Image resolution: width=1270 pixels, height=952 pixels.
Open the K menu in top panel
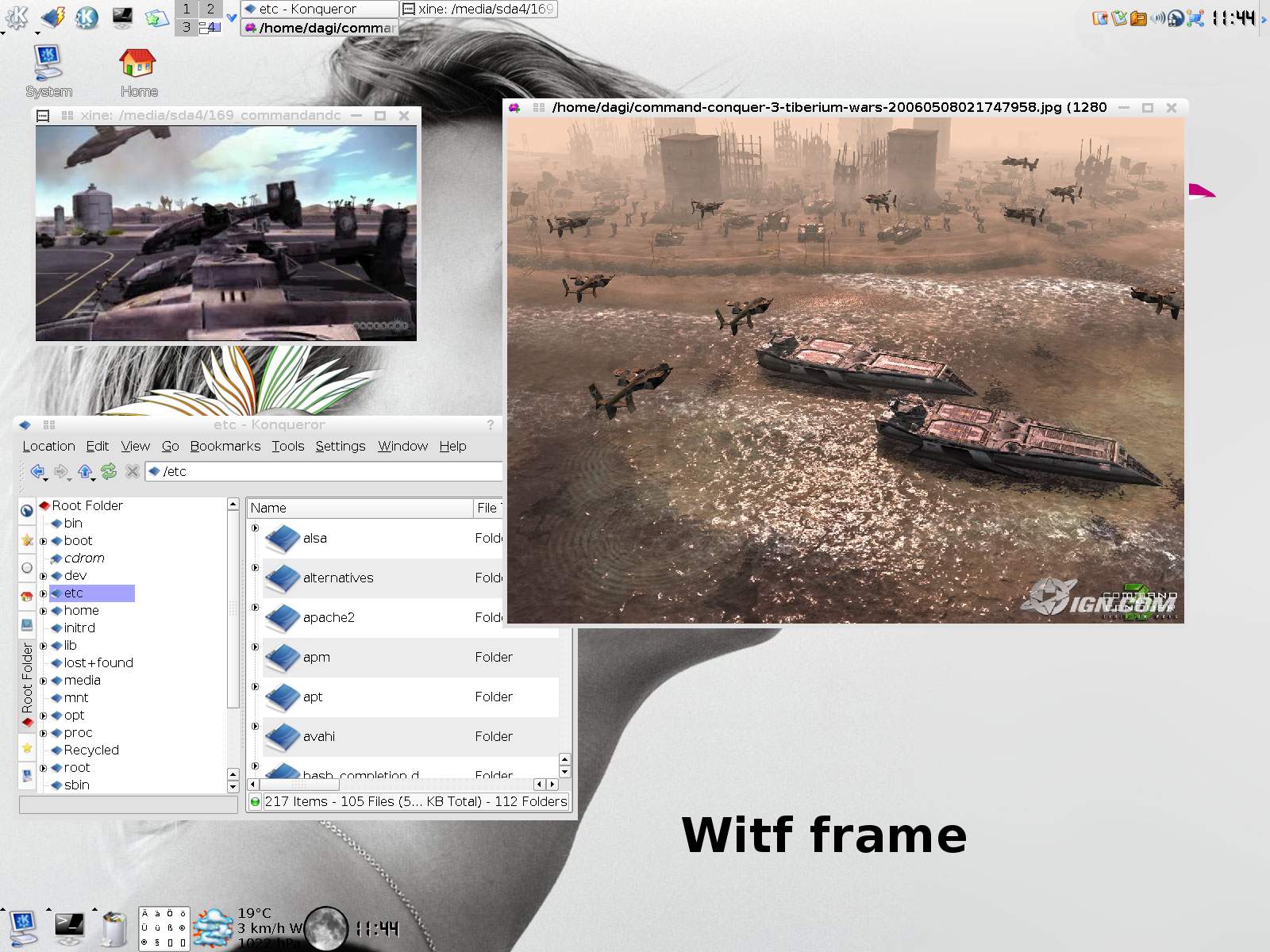pos(17,17)
